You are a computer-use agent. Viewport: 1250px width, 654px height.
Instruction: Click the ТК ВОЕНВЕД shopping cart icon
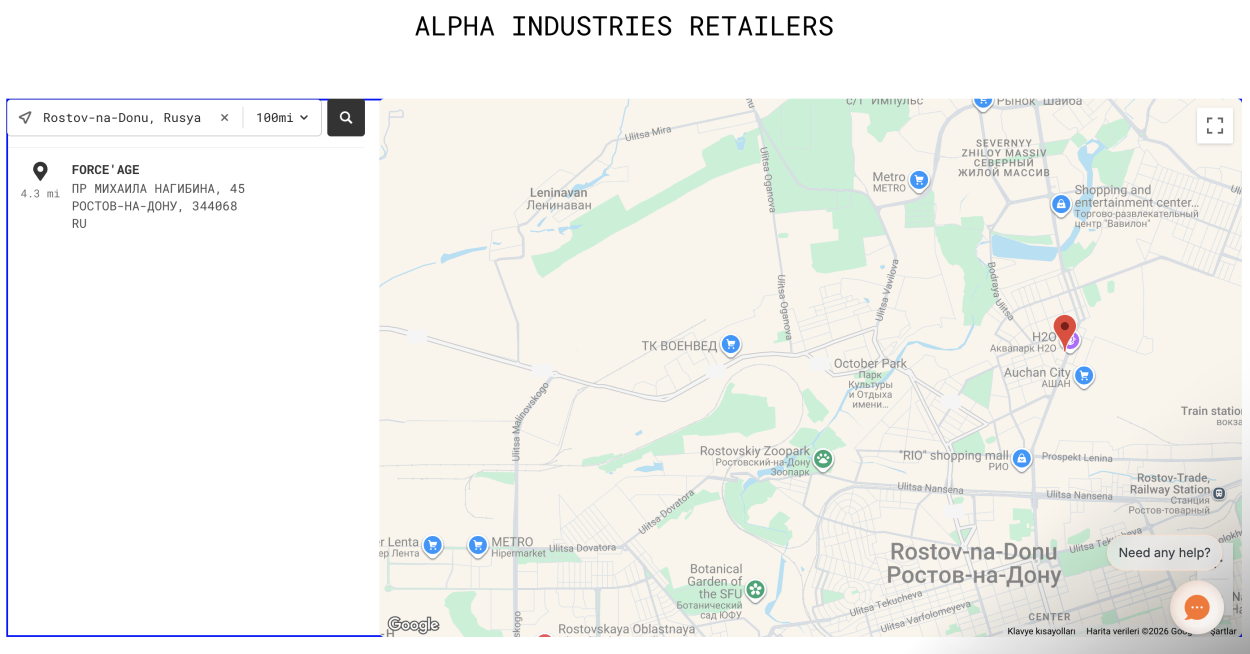click(731, 345)
